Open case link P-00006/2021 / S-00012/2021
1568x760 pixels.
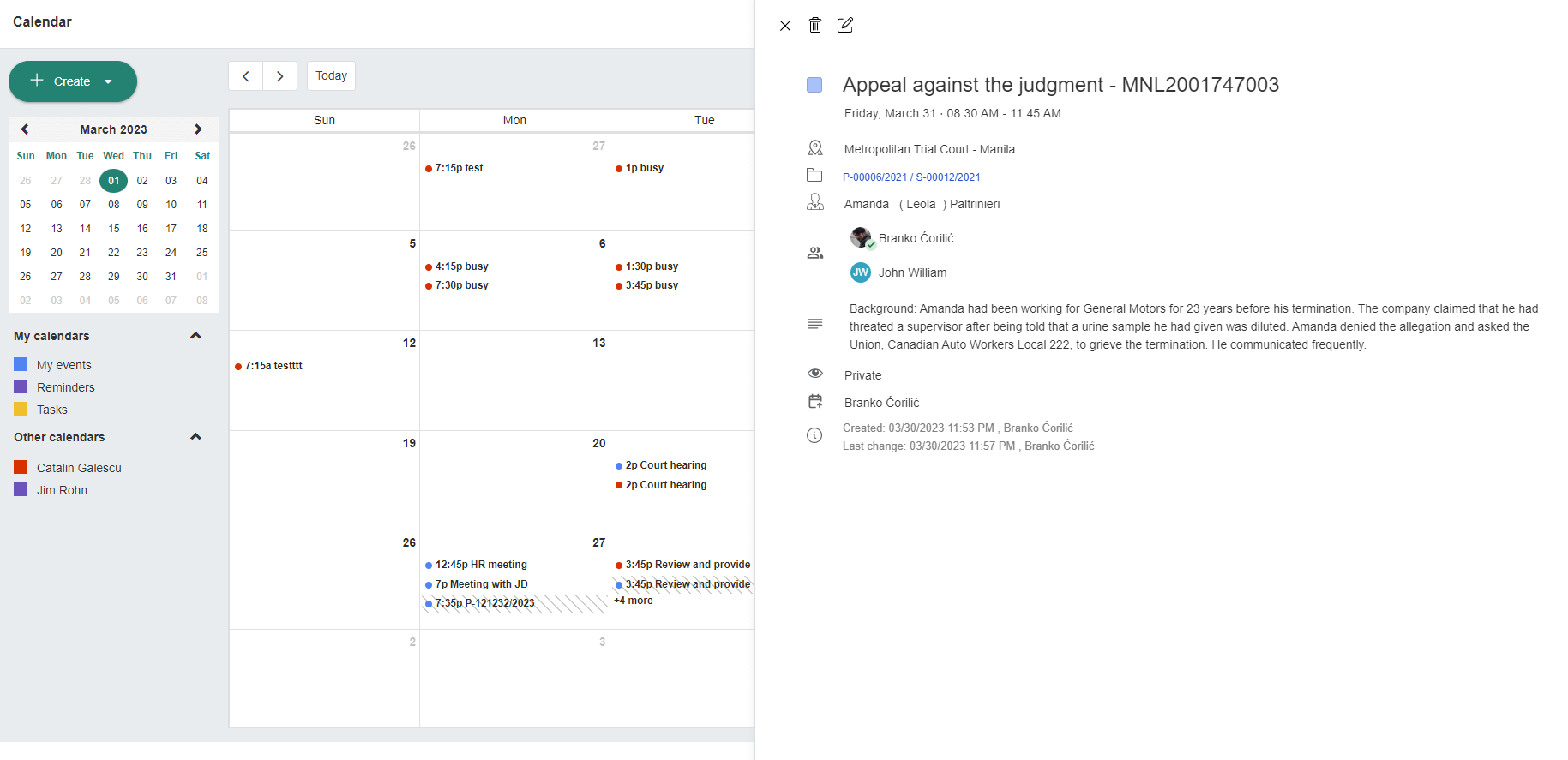911,177
